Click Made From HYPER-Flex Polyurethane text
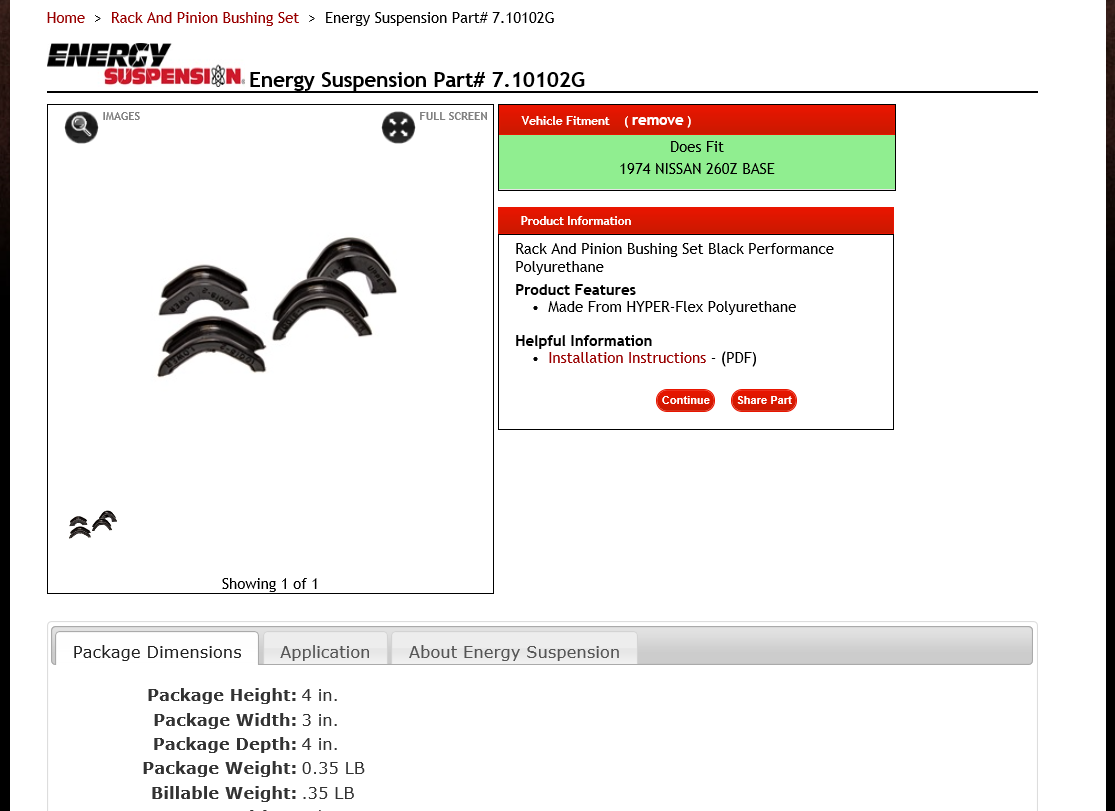The height and width of the screenshot is (811, 1115). (671, 307)
